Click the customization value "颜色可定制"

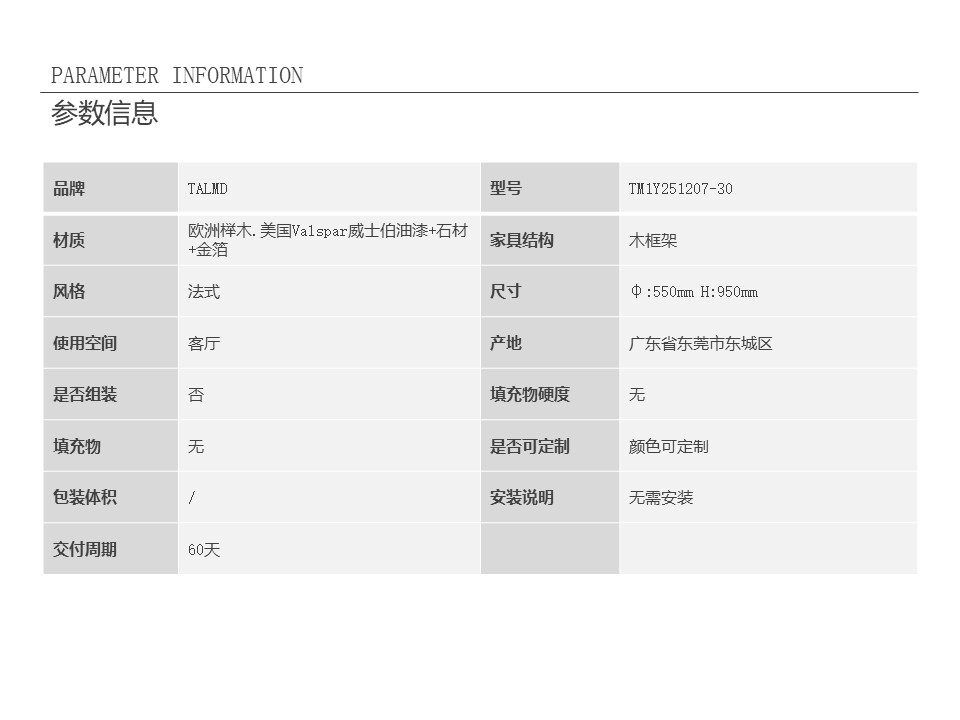(x=668, y=447)
